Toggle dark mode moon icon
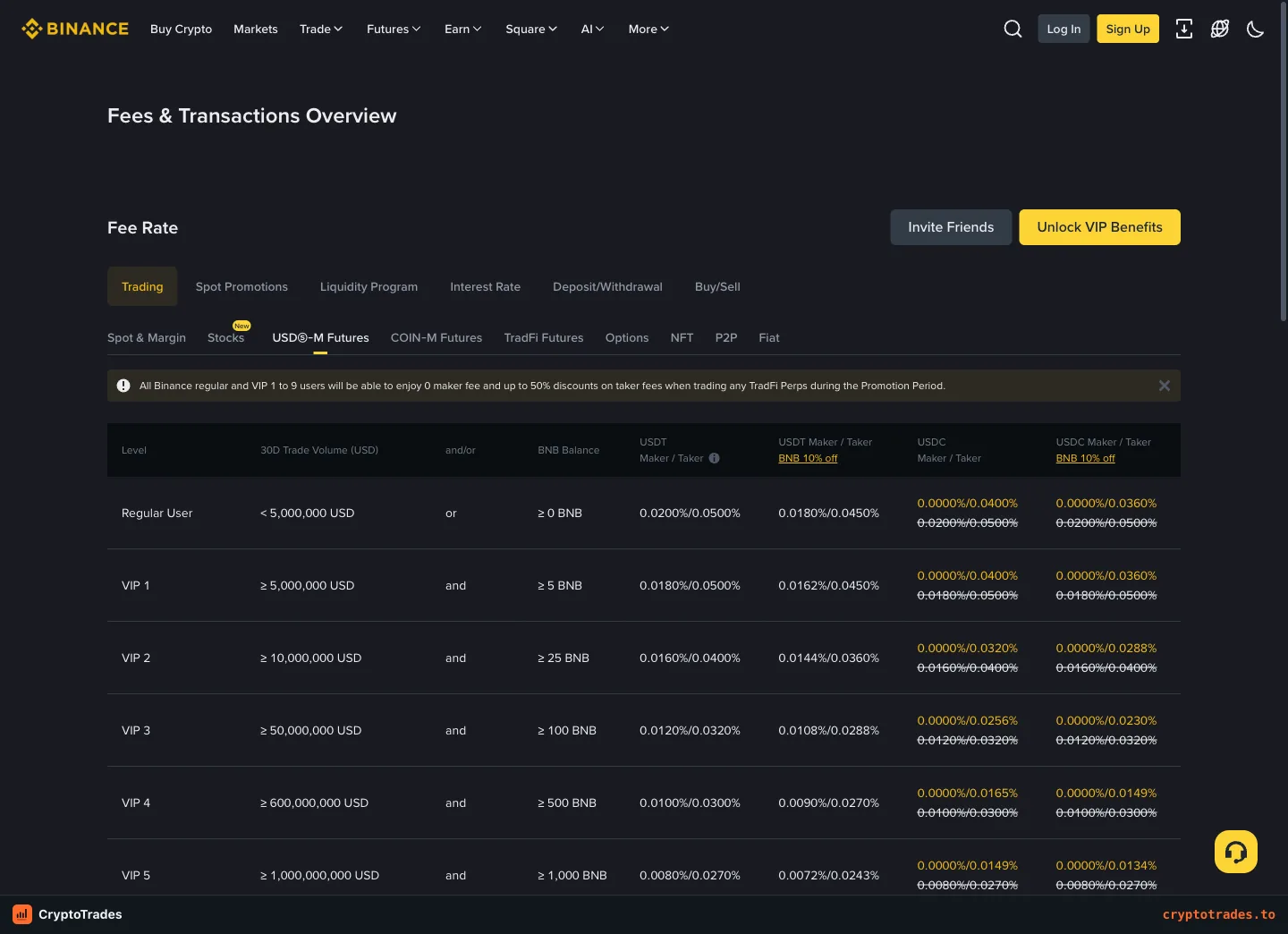The height and width of the screenshot is (934, 1288). coord(1256,29)
